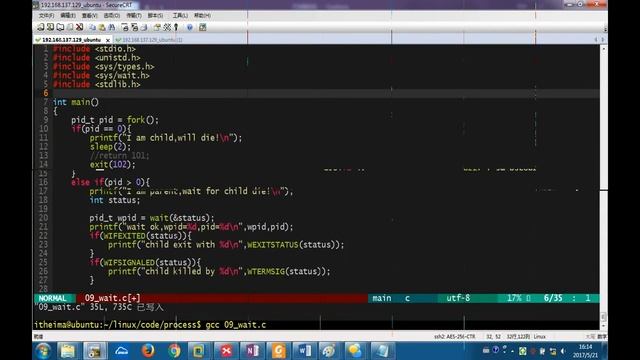Click the Print Screen toolbar icon
The height and width of the screenshot is (360, 640).
tap(125, 27)
